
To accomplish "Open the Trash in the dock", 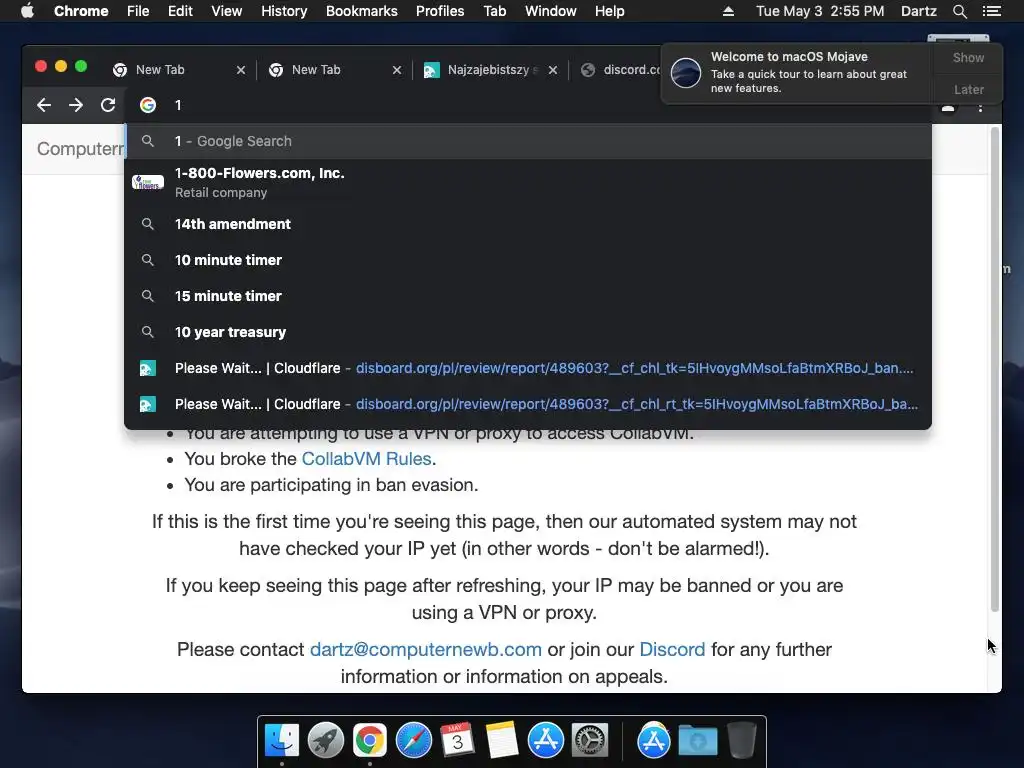I will (x=742, y=741).
